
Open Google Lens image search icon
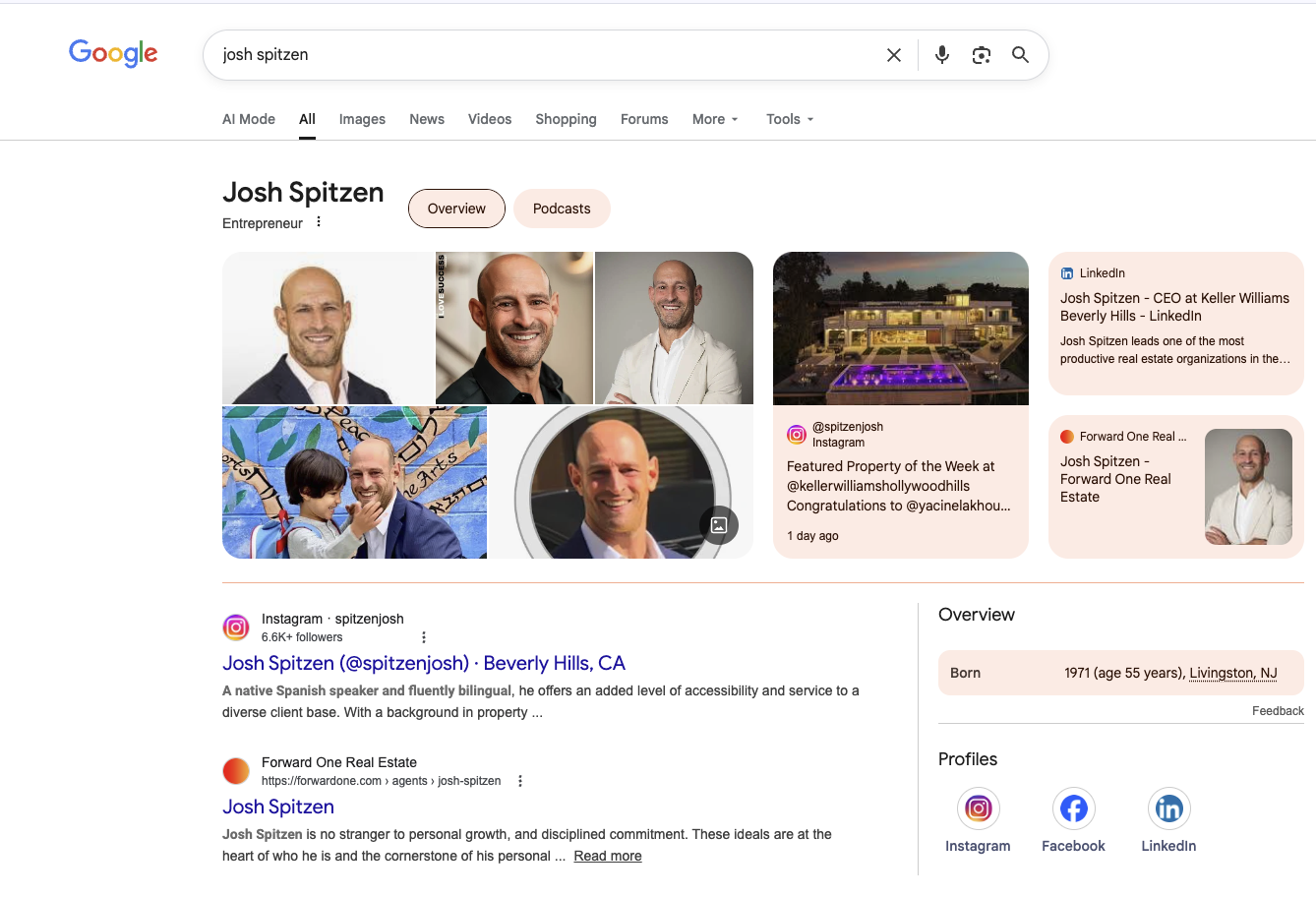click(982, 55)
